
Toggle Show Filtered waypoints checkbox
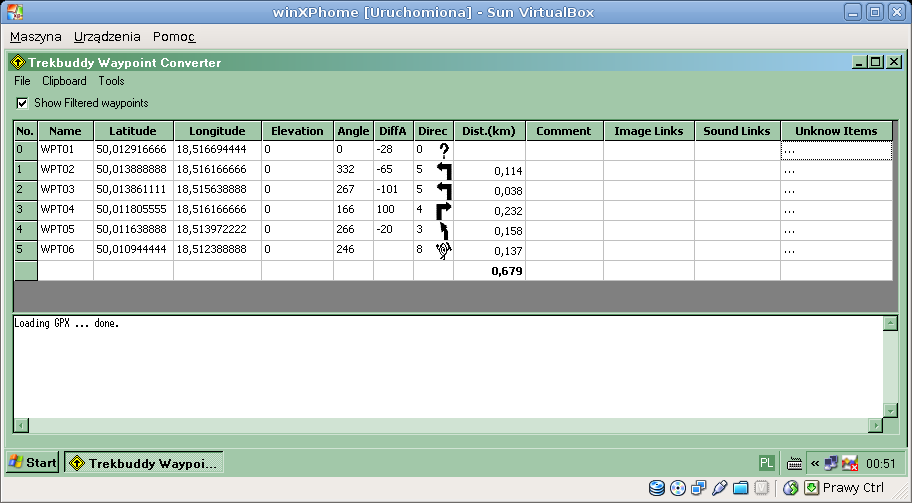point(22,104)
